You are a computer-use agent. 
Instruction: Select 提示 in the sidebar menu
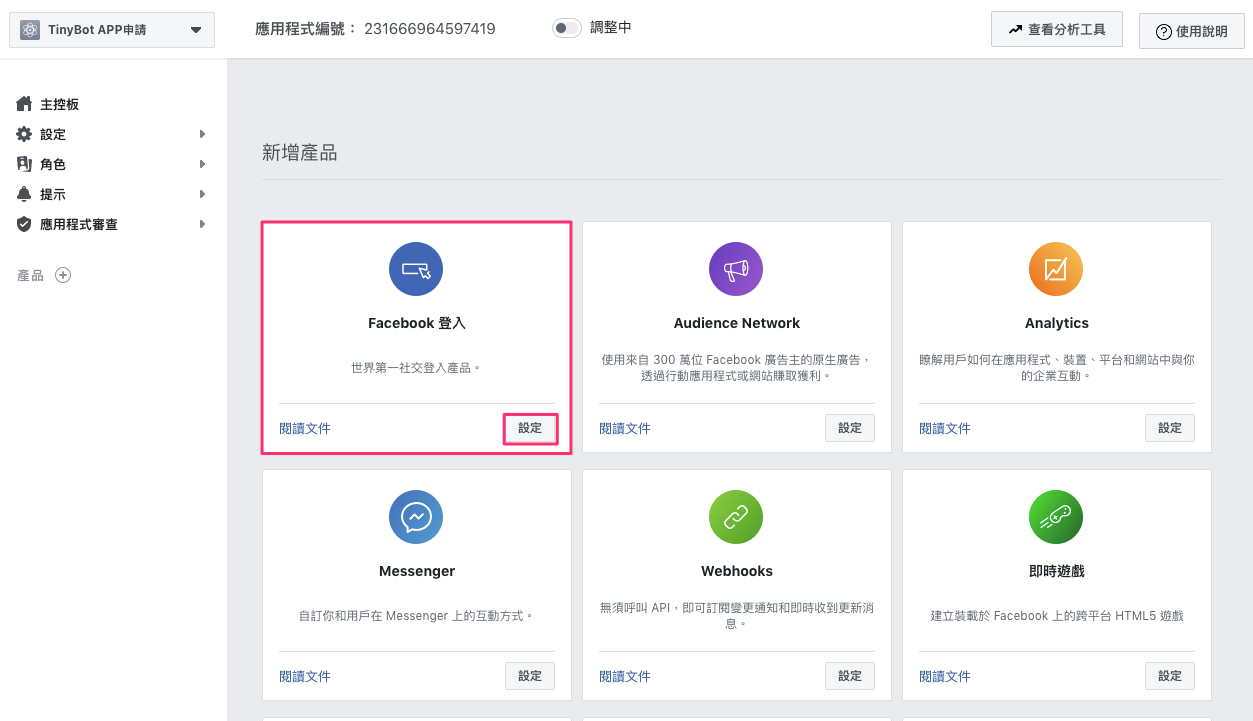pyautogui.click(x=53, y=194)
